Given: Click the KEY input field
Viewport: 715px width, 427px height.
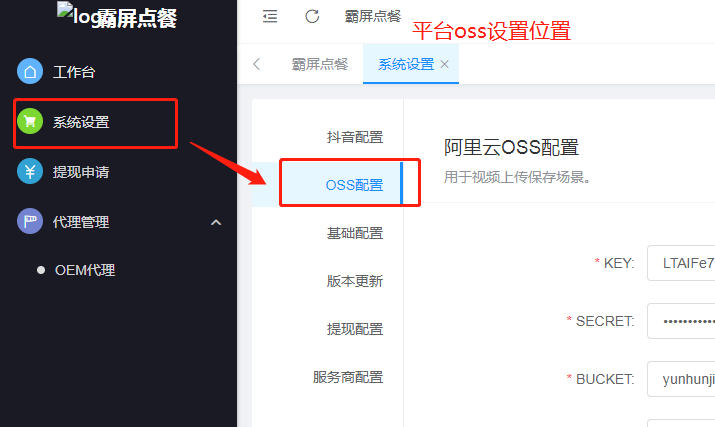Looking at the screenshot, I should pos(681,263).
